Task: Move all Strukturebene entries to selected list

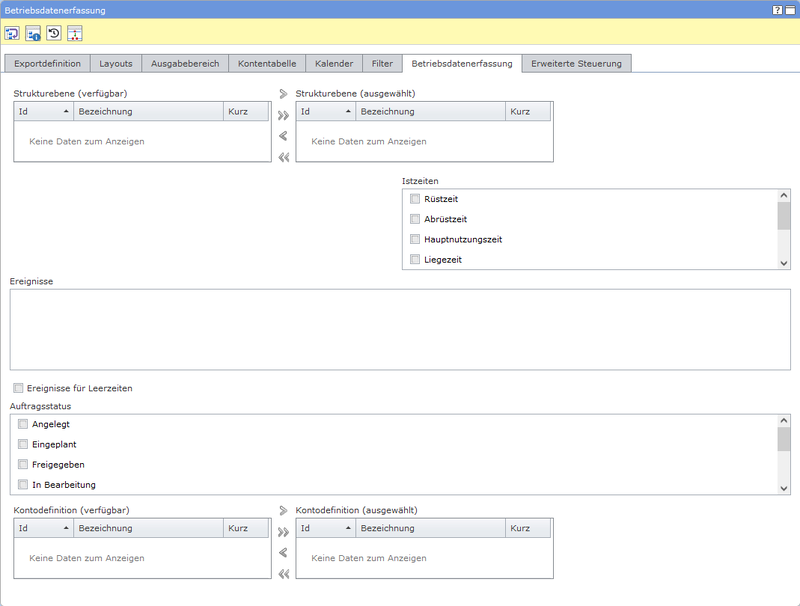Action: point(283,115)
